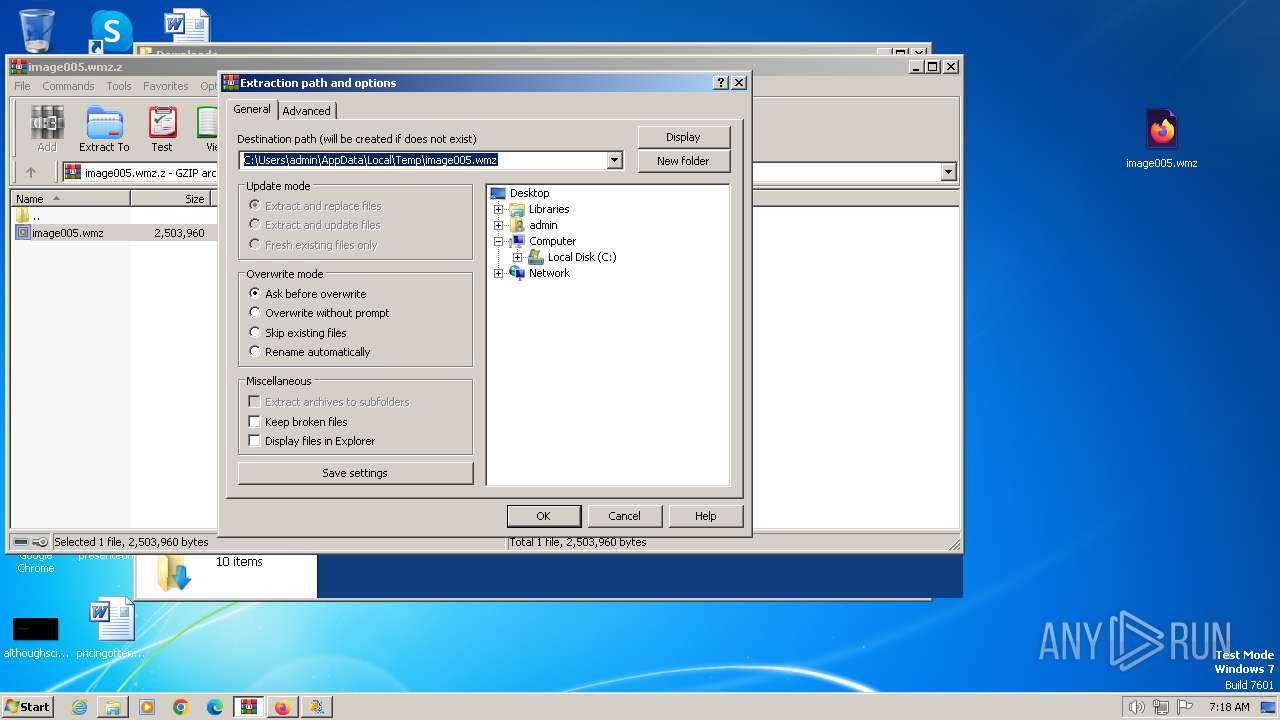Select Rename automatically option
This screenshot has height=720, width=1280.
(x=309, y=352)
